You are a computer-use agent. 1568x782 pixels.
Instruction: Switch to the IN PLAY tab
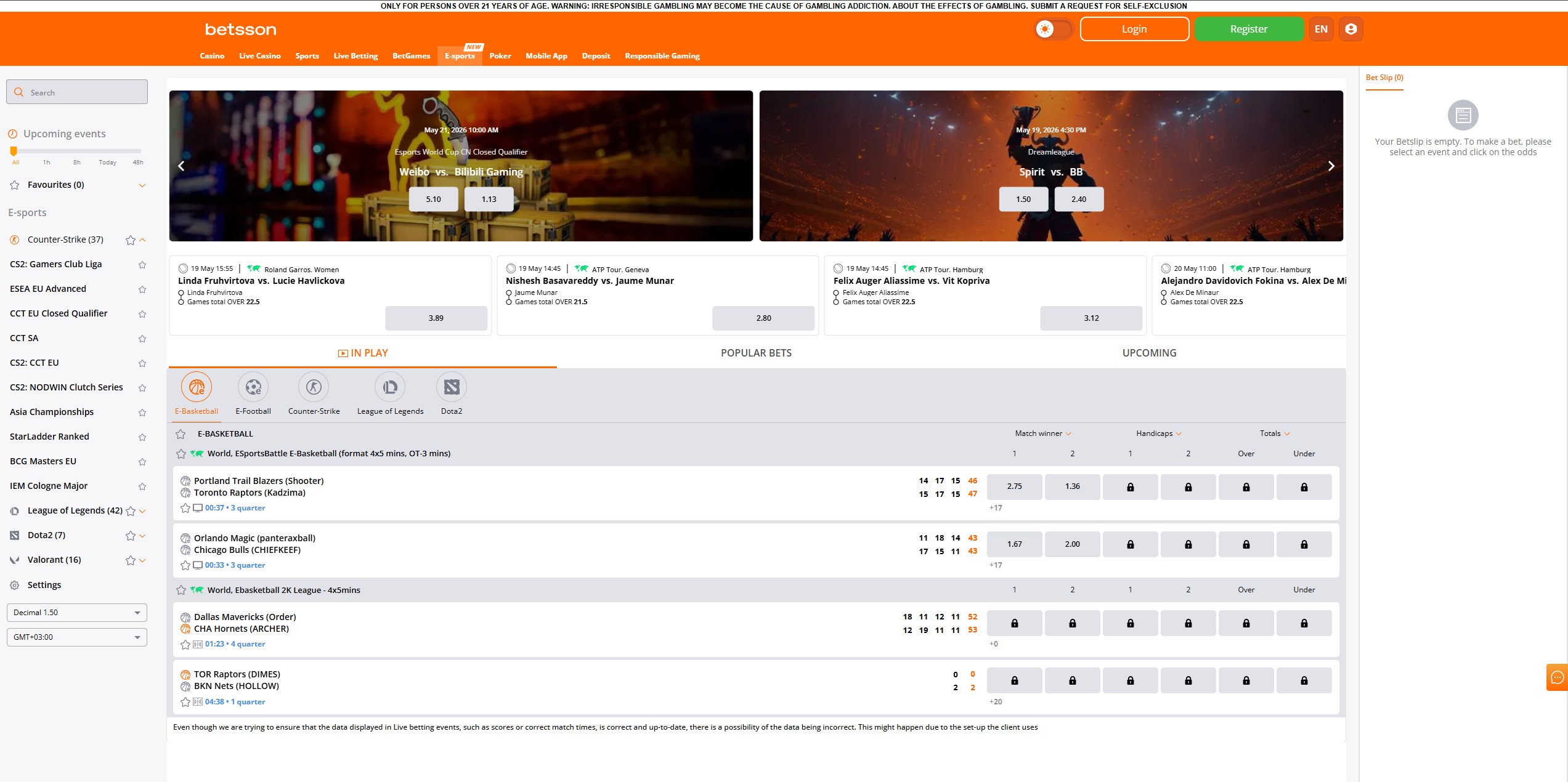[x=363, y=353]
